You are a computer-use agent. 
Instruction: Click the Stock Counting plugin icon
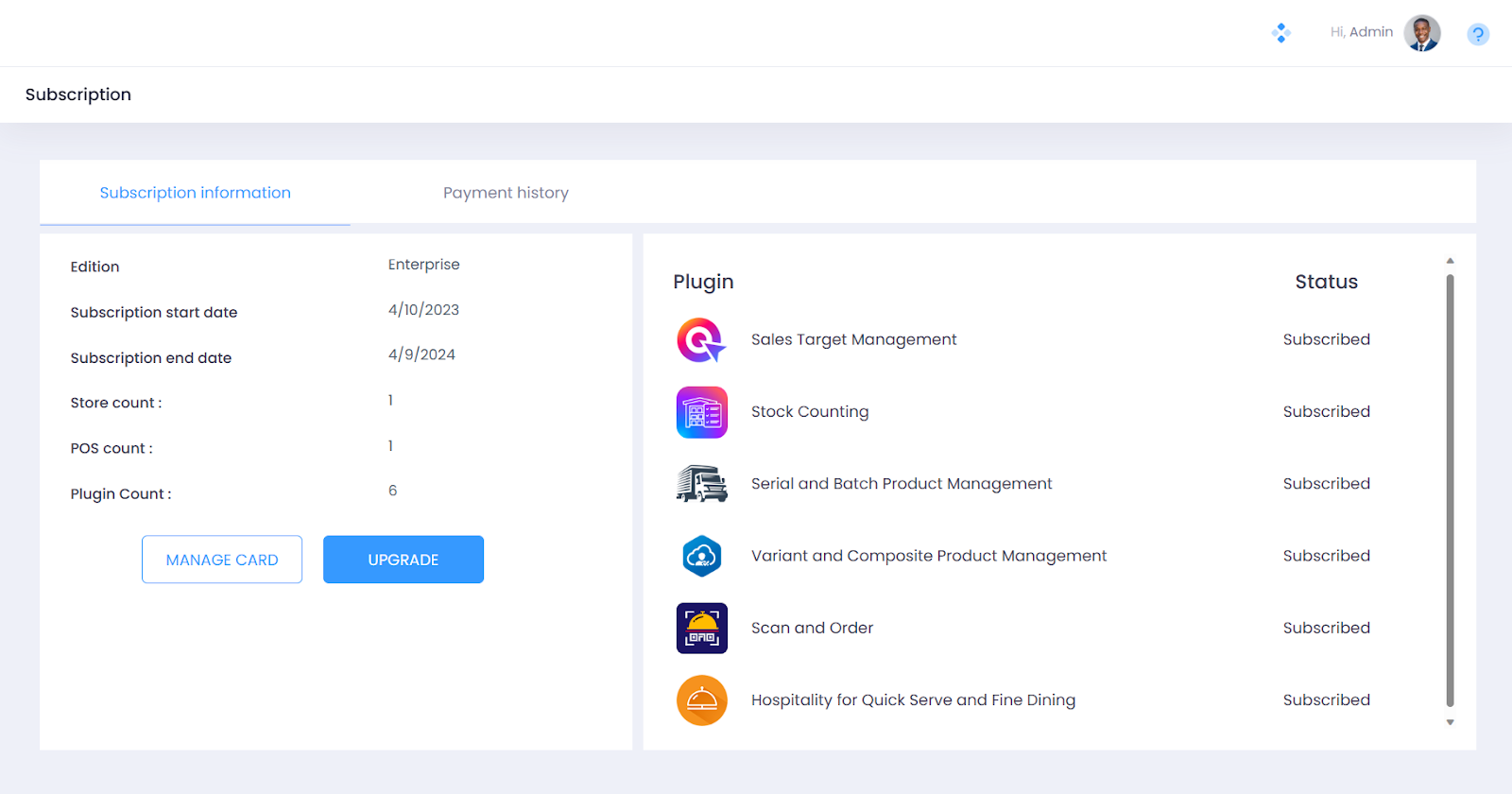(701, 412)
